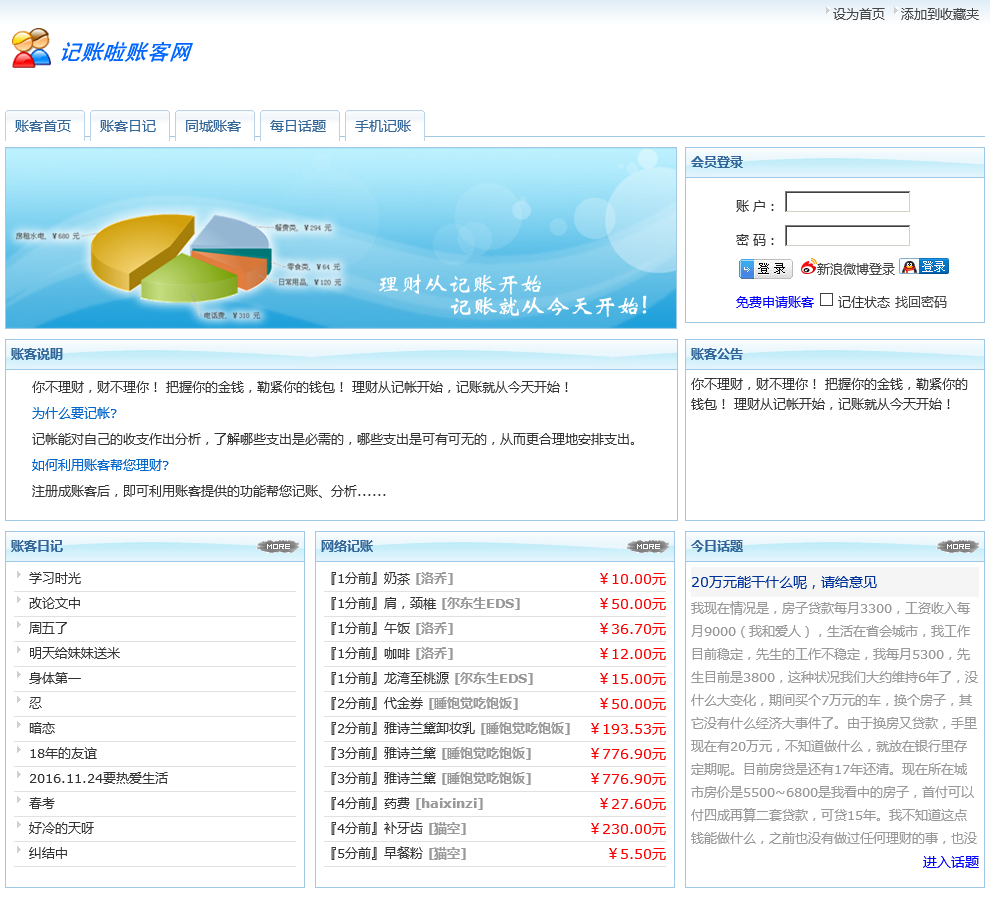Focus the 密码 input field
990x900 pixels.
coord(847,236)
